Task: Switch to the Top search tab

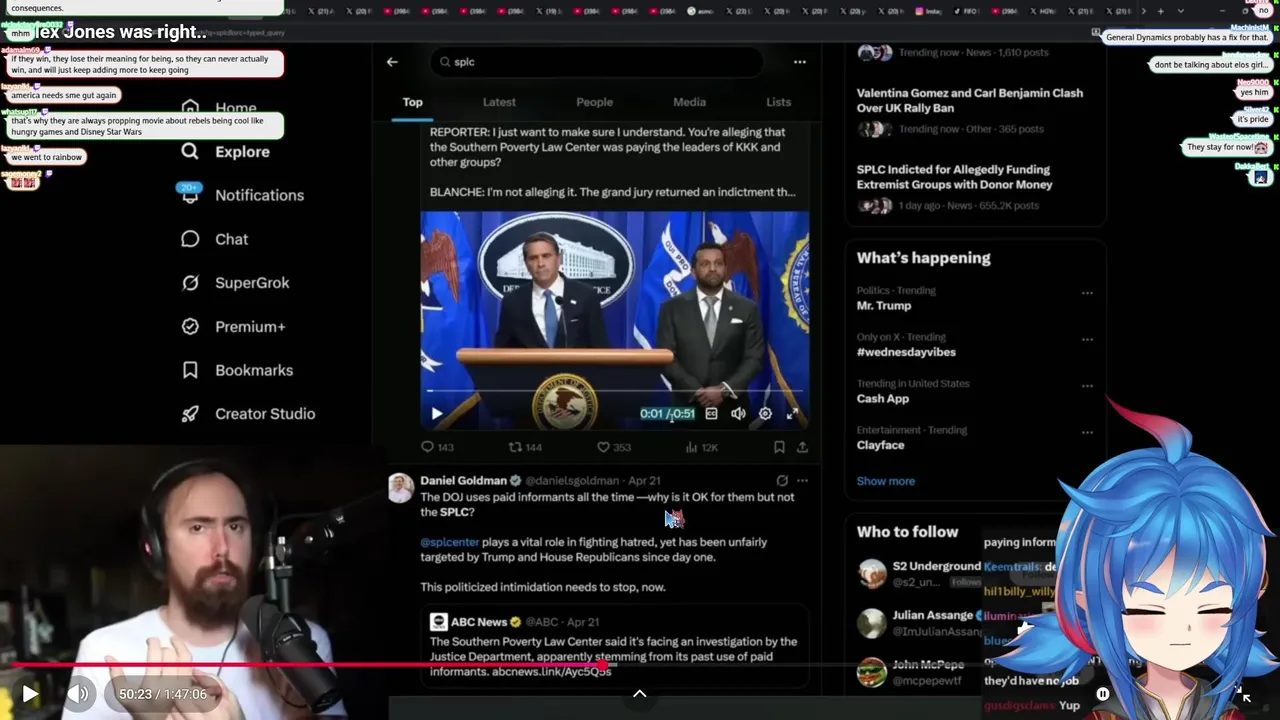Action: click(412, 102)
